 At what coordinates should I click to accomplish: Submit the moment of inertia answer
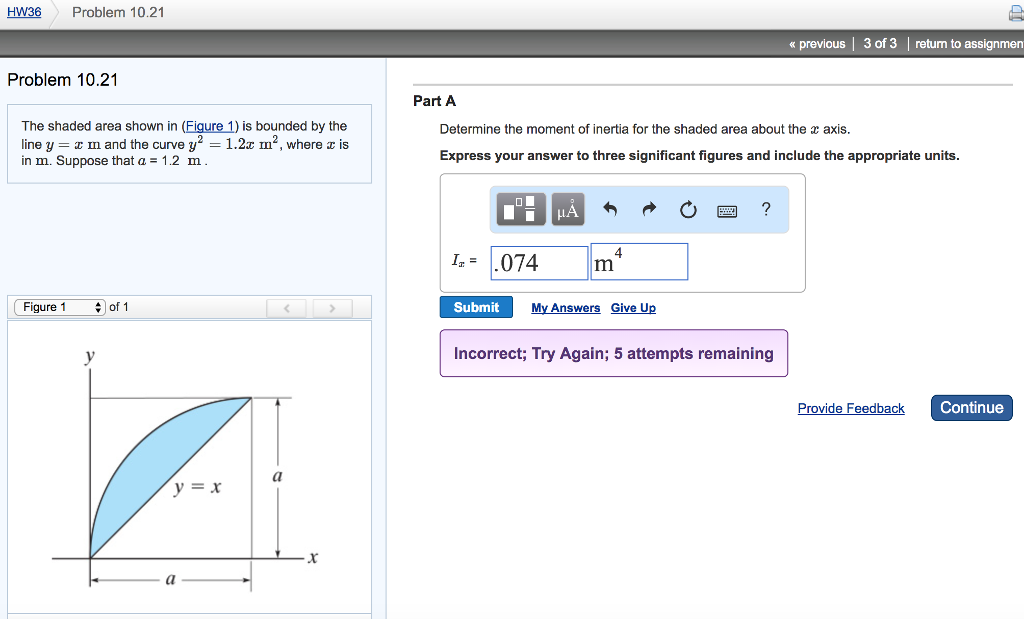click(x=476, y=307)
